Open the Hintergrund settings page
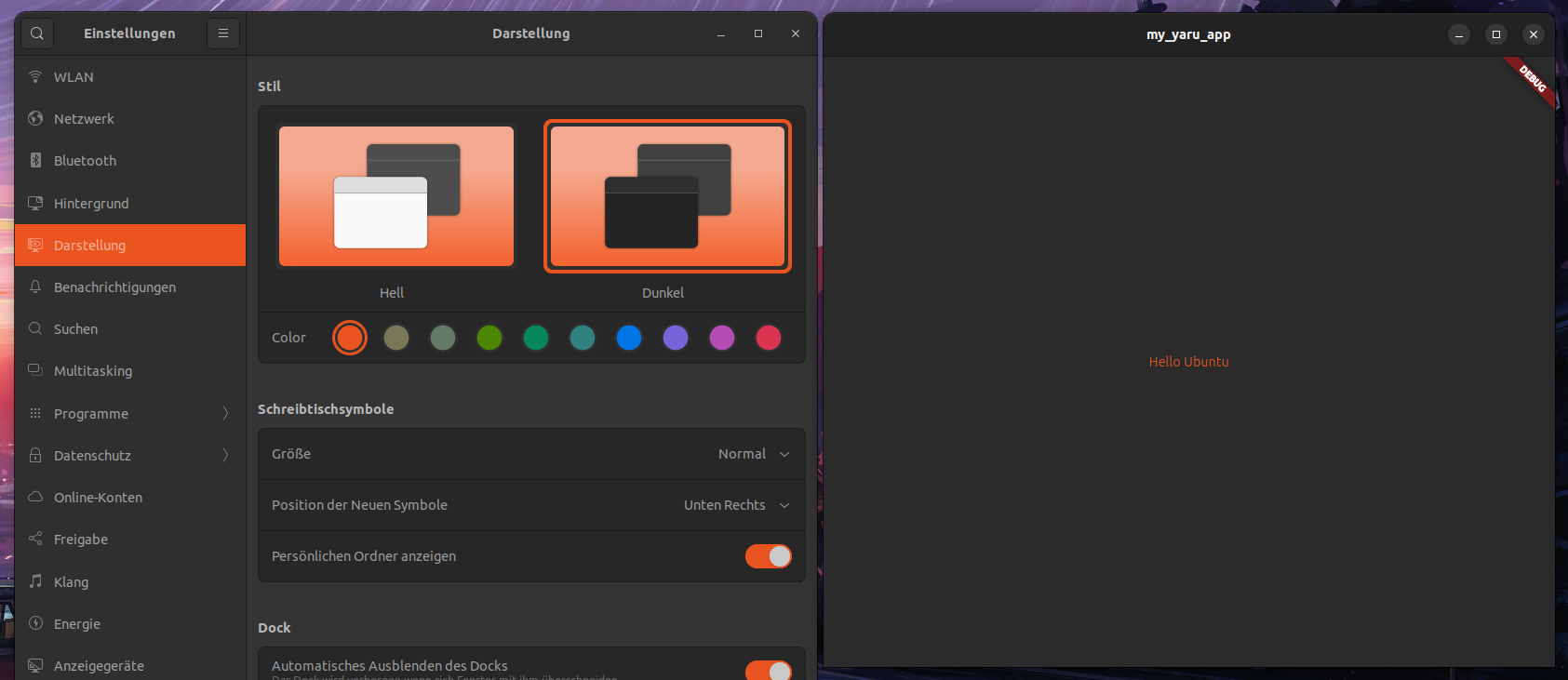1568x680 pixels. tap(91, 203)
